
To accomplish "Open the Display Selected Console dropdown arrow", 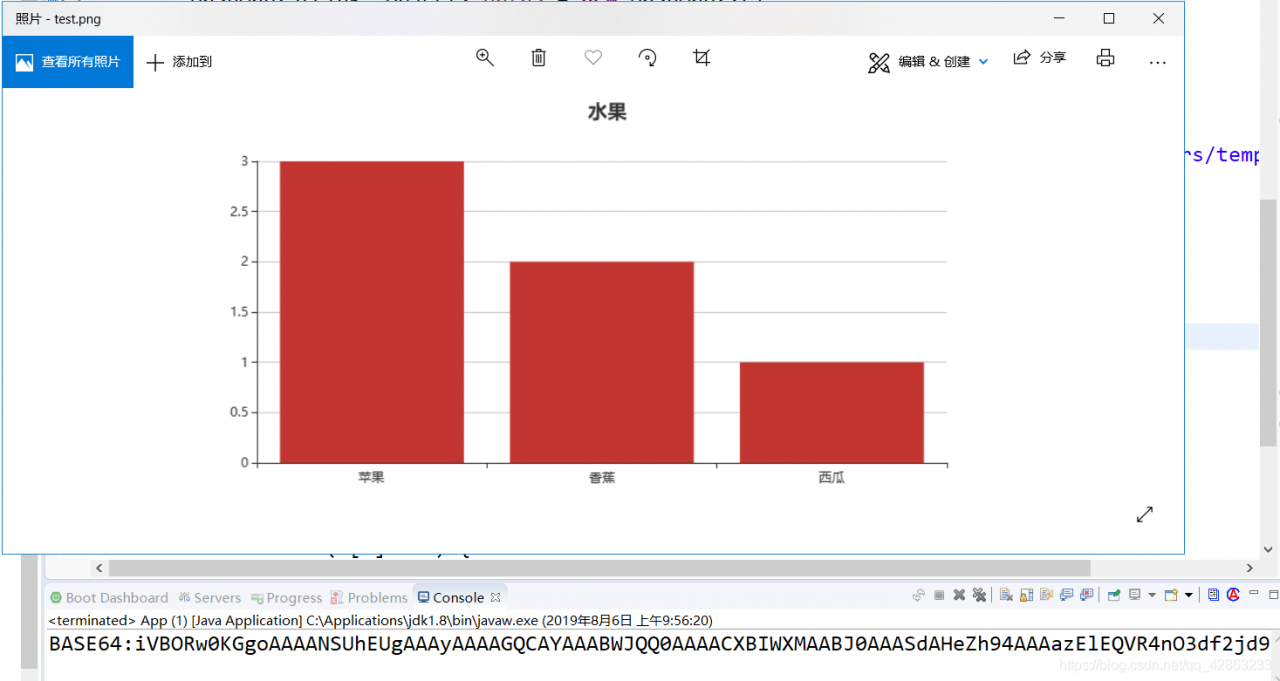I will (1152, 595).
